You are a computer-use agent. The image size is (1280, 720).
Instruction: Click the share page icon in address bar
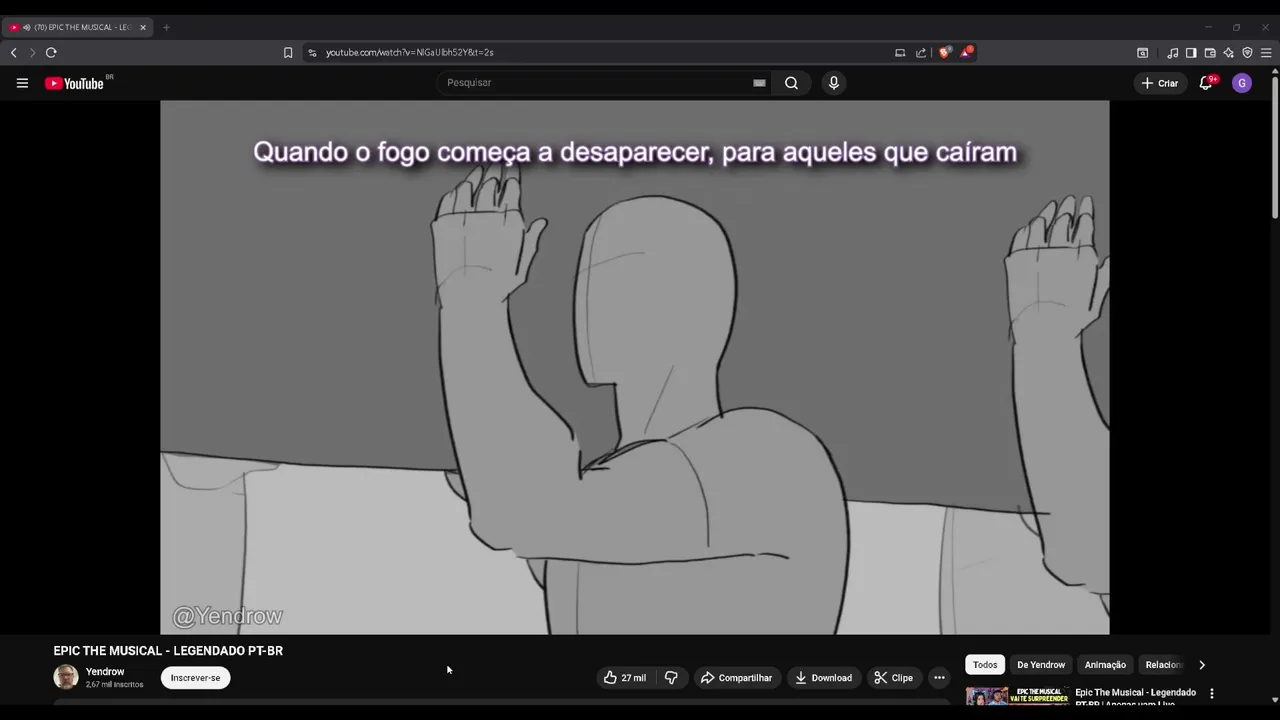921,52
